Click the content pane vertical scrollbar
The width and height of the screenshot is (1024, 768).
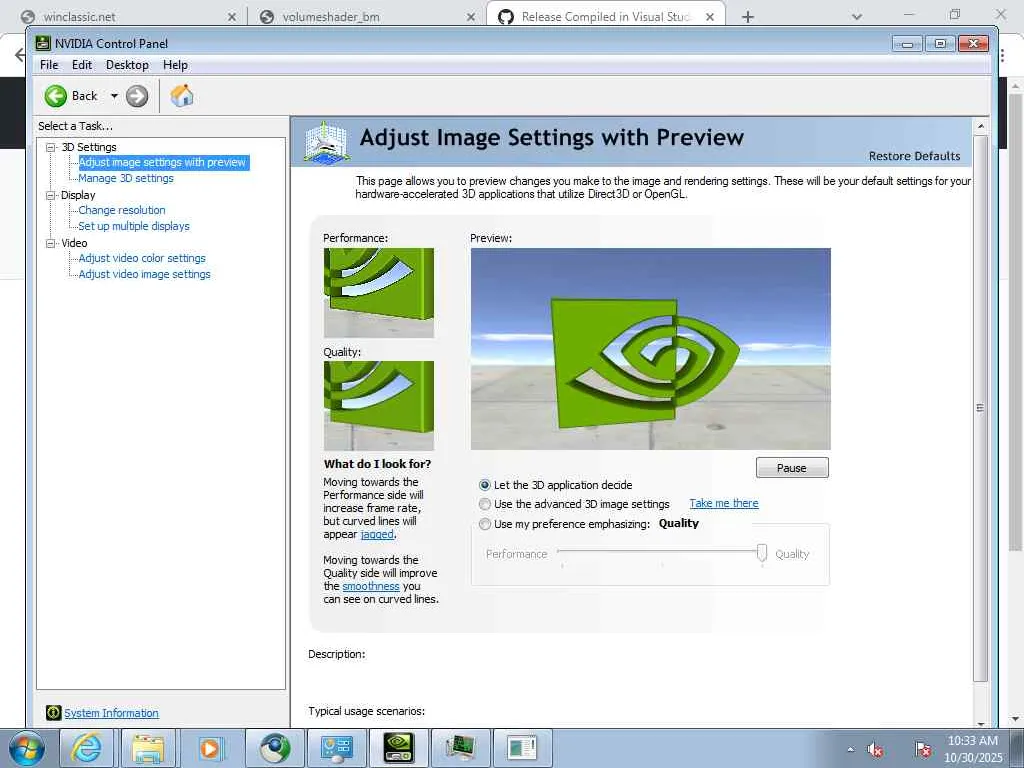980,408
